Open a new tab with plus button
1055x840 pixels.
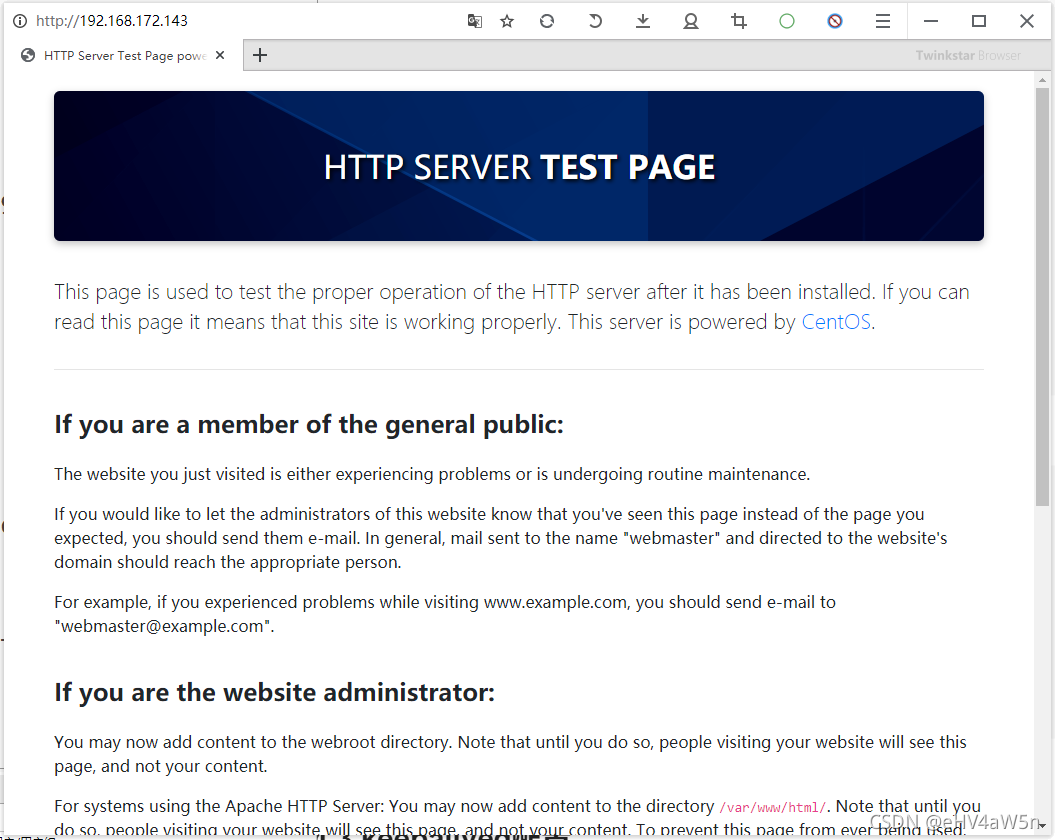(x=260, y=55)
